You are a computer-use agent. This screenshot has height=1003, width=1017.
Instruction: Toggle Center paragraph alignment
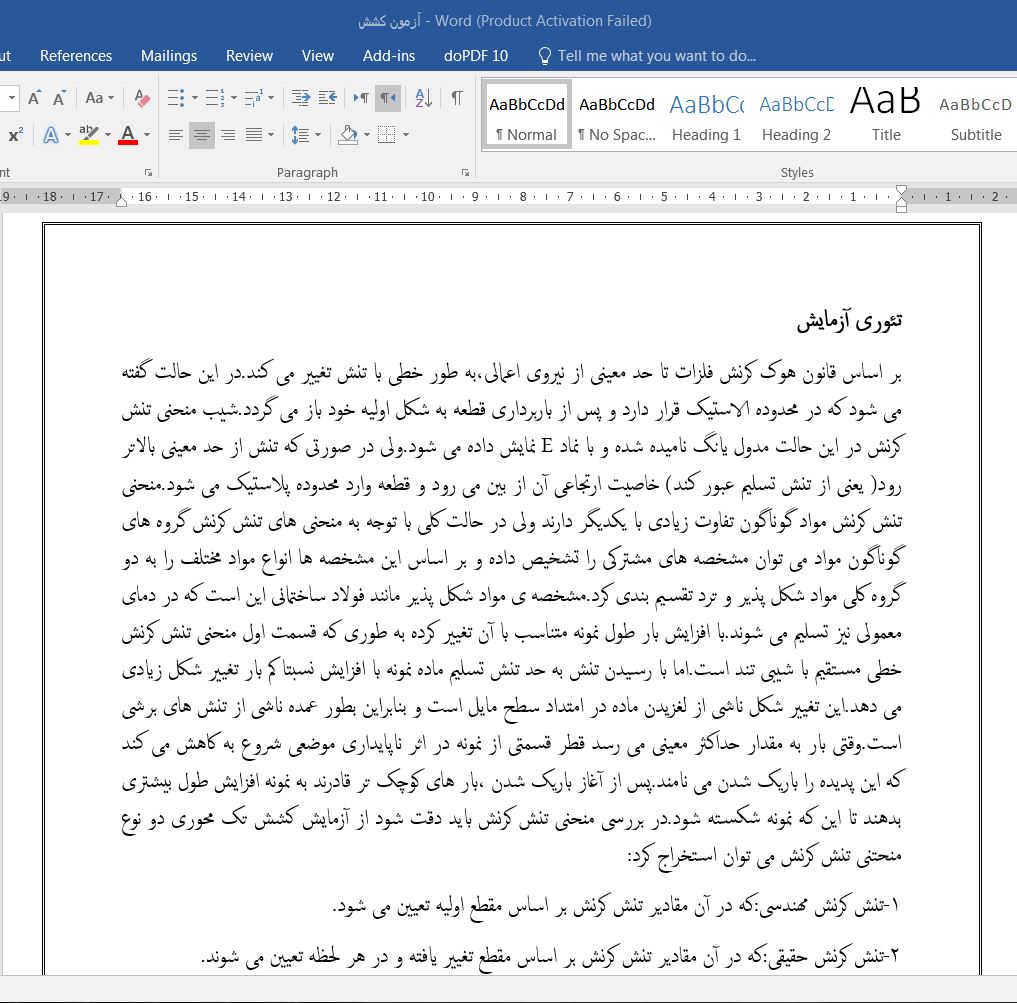coord(202,135)
